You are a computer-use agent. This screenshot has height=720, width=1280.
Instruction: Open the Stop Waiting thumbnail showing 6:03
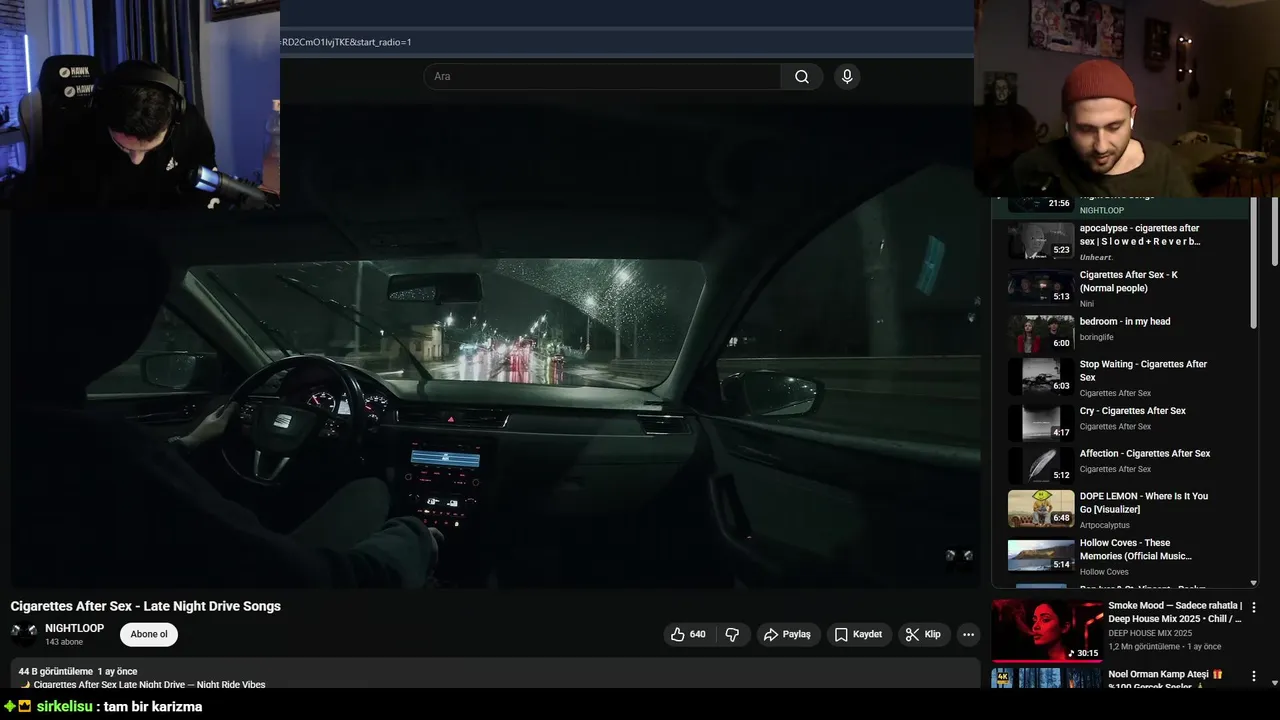click(x=1041, y=377)
